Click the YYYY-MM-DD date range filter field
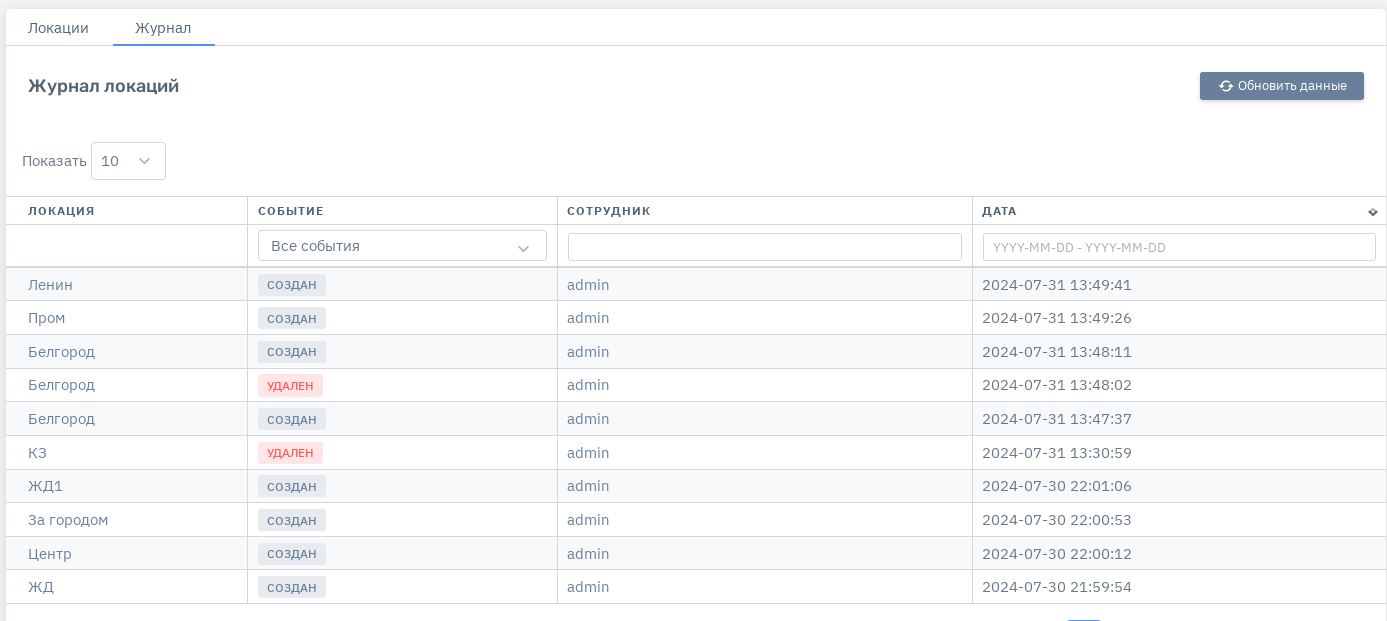The image size is (1387, 621). click(x=1178, y=247)
